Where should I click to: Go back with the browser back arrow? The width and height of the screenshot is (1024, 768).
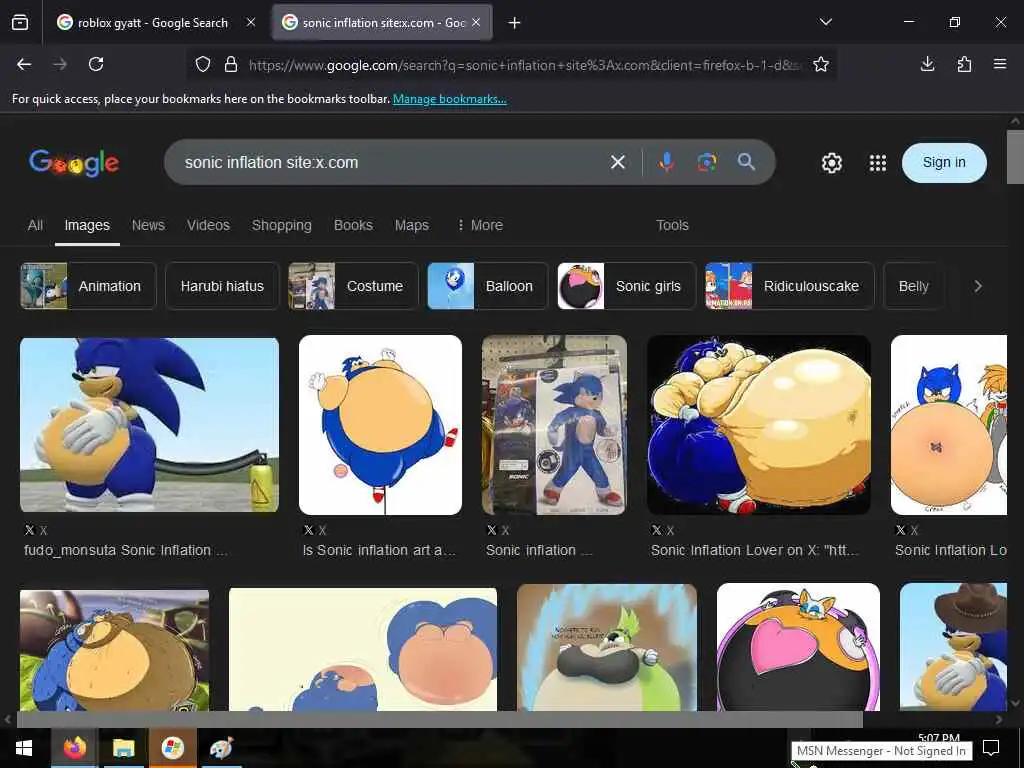[x=24, y=64]
